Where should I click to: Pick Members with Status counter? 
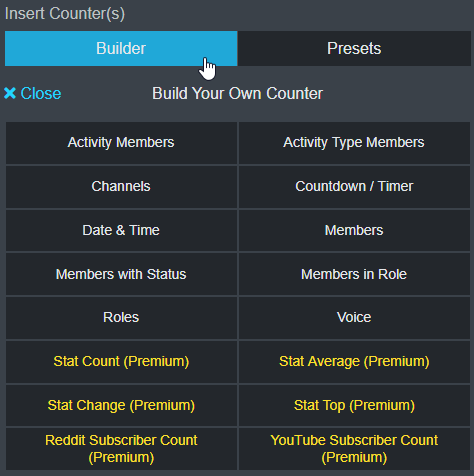pyautogui.click(x=121, y=274)
